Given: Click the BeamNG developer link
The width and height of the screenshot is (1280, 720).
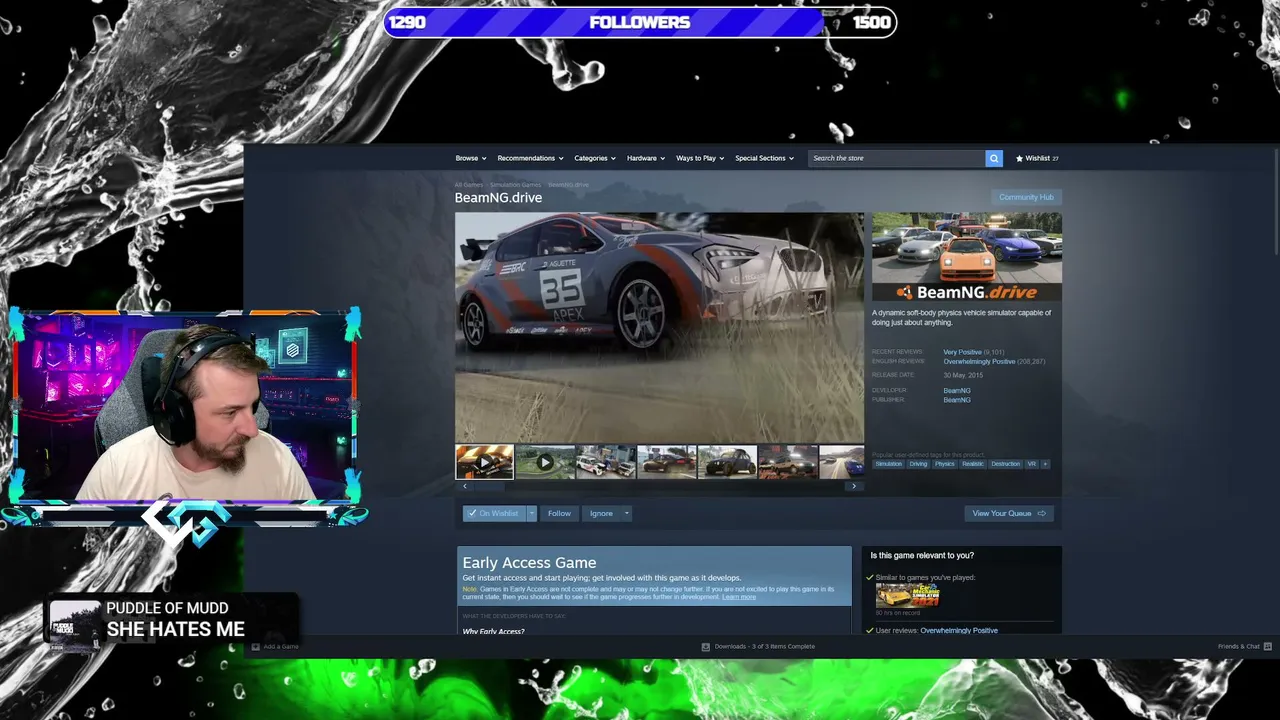Looking at the screenshot, I should click(x=957, y=391).
